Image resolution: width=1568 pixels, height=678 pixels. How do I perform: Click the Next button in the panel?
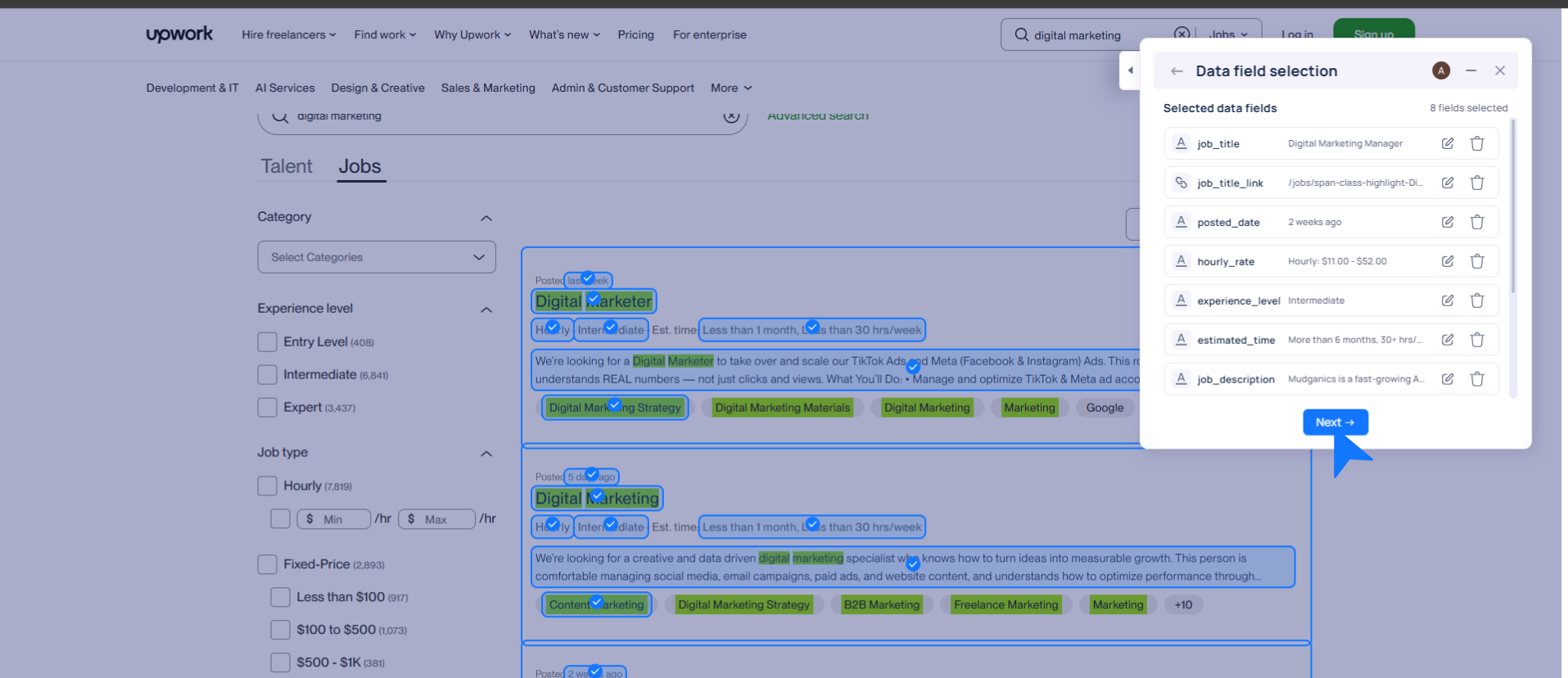pos(1335,423)
